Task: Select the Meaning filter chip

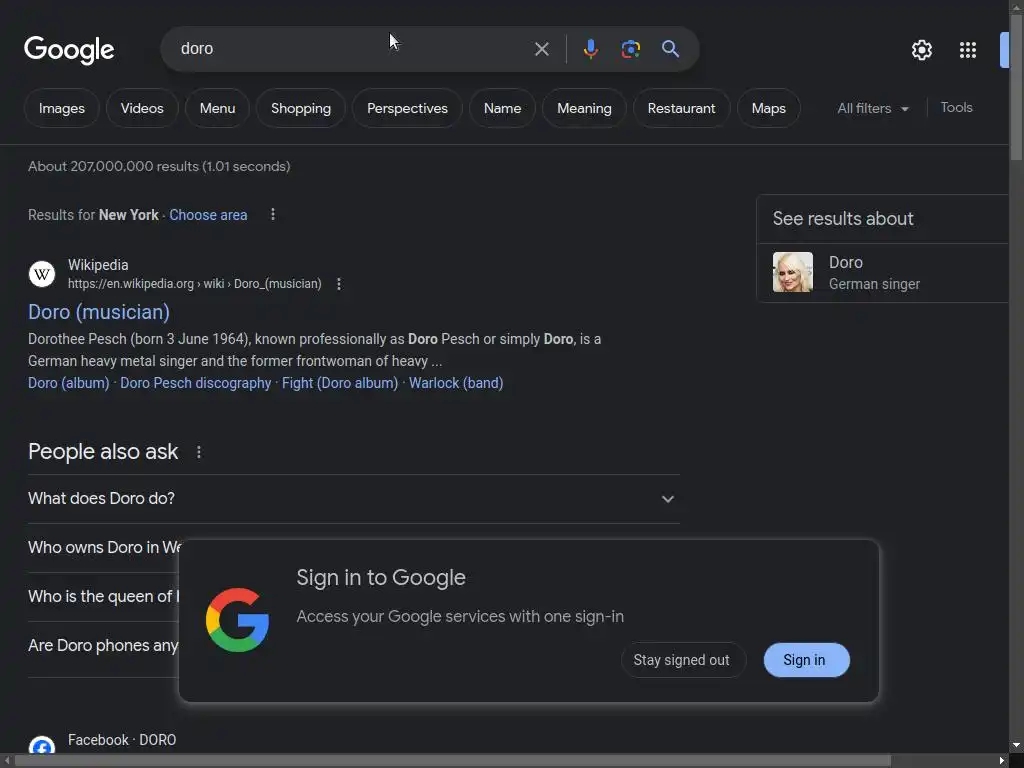Action: pos(584,108)
